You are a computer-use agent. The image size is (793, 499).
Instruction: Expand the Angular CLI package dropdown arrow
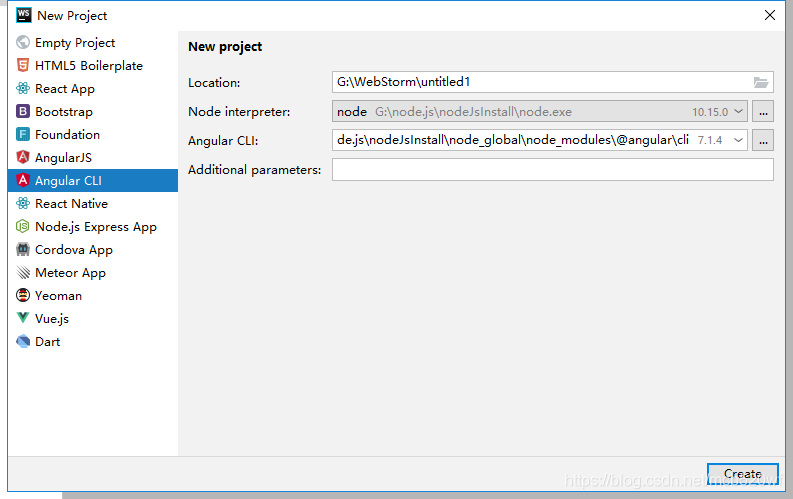tap(738, 140)
